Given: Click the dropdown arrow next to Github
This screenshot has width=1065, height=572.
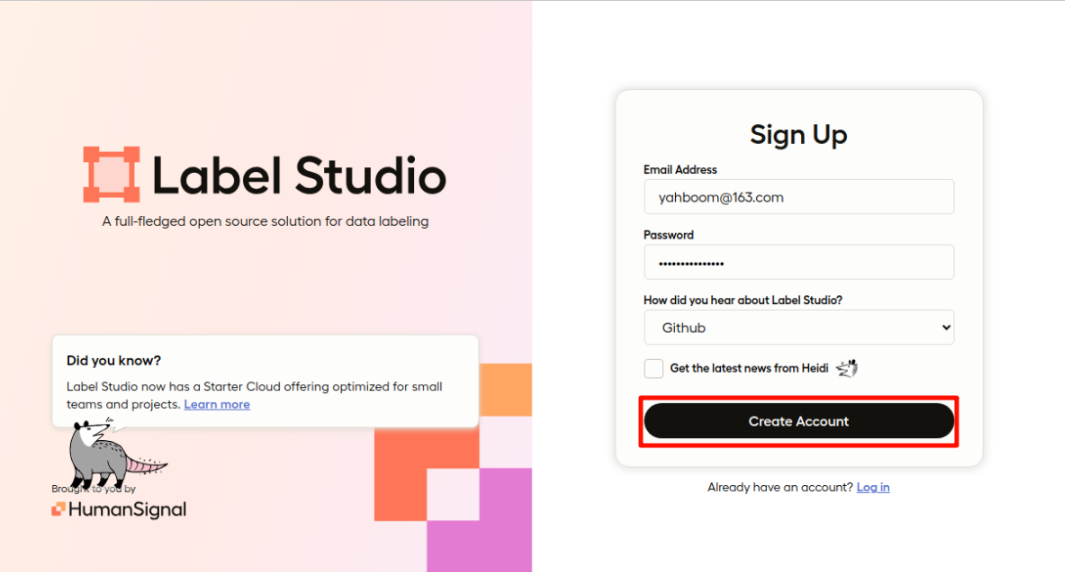Looking at the screenshot, I should (x=945, y=327).
